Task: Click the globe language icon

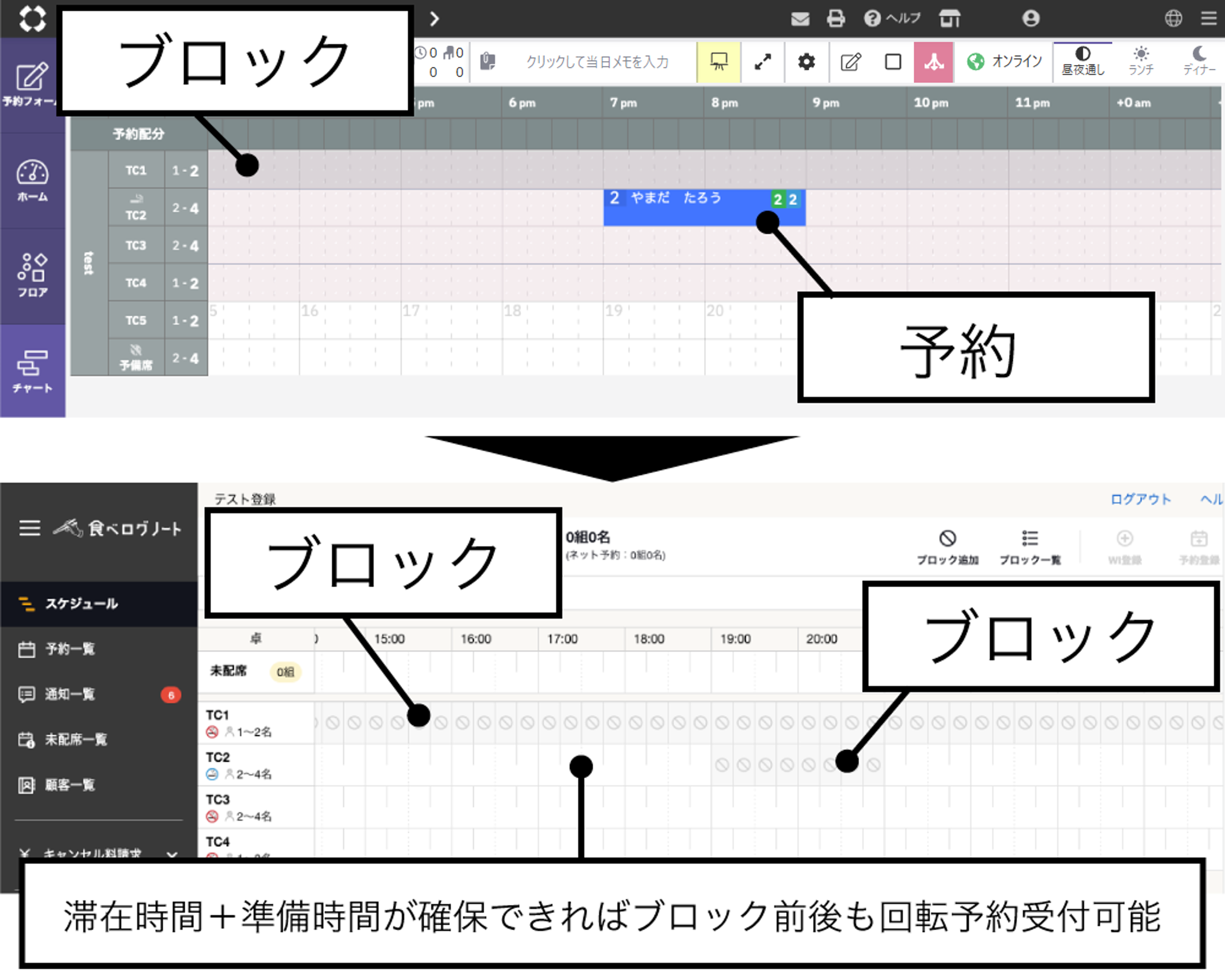Action: [x=1173, y=19]
